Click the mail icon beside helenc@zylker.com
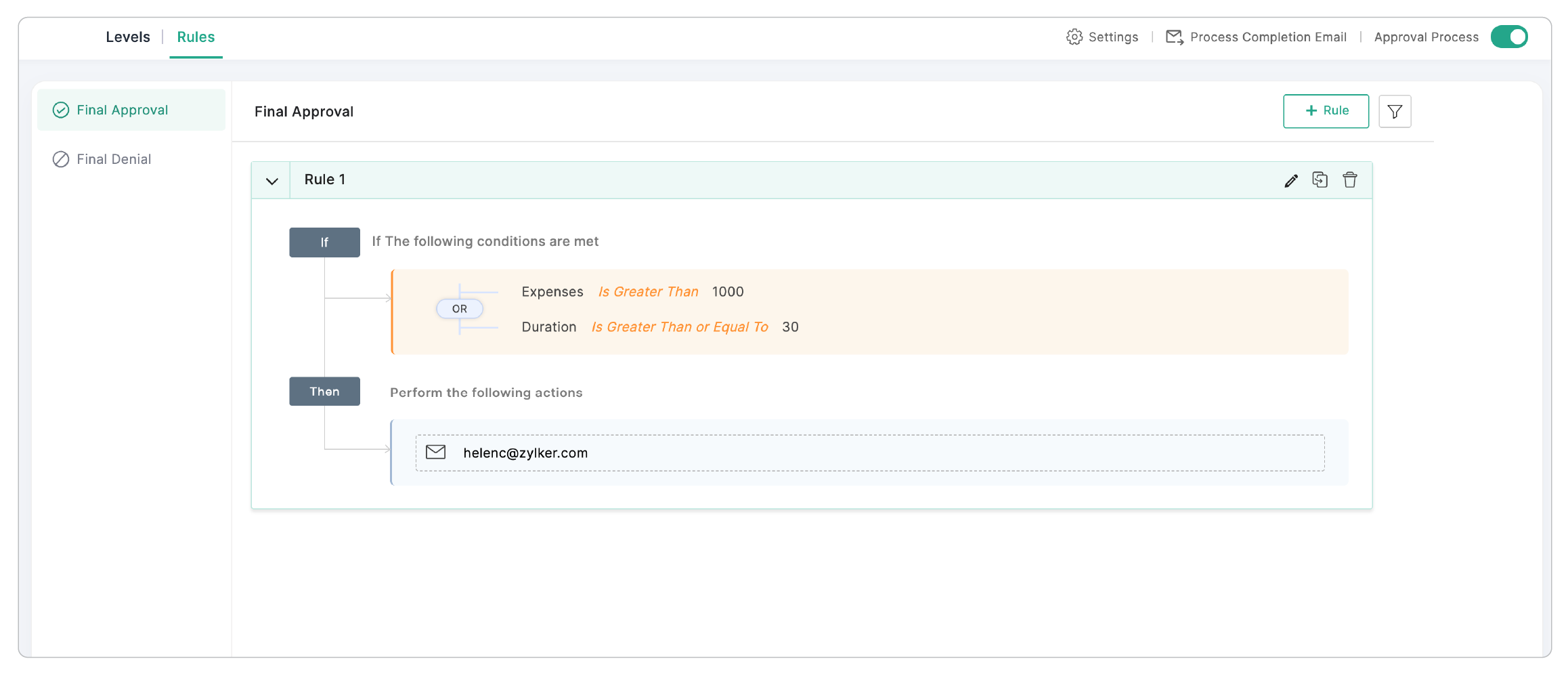The height and width of the screenshot is (676, 1568). click(435, 452)
